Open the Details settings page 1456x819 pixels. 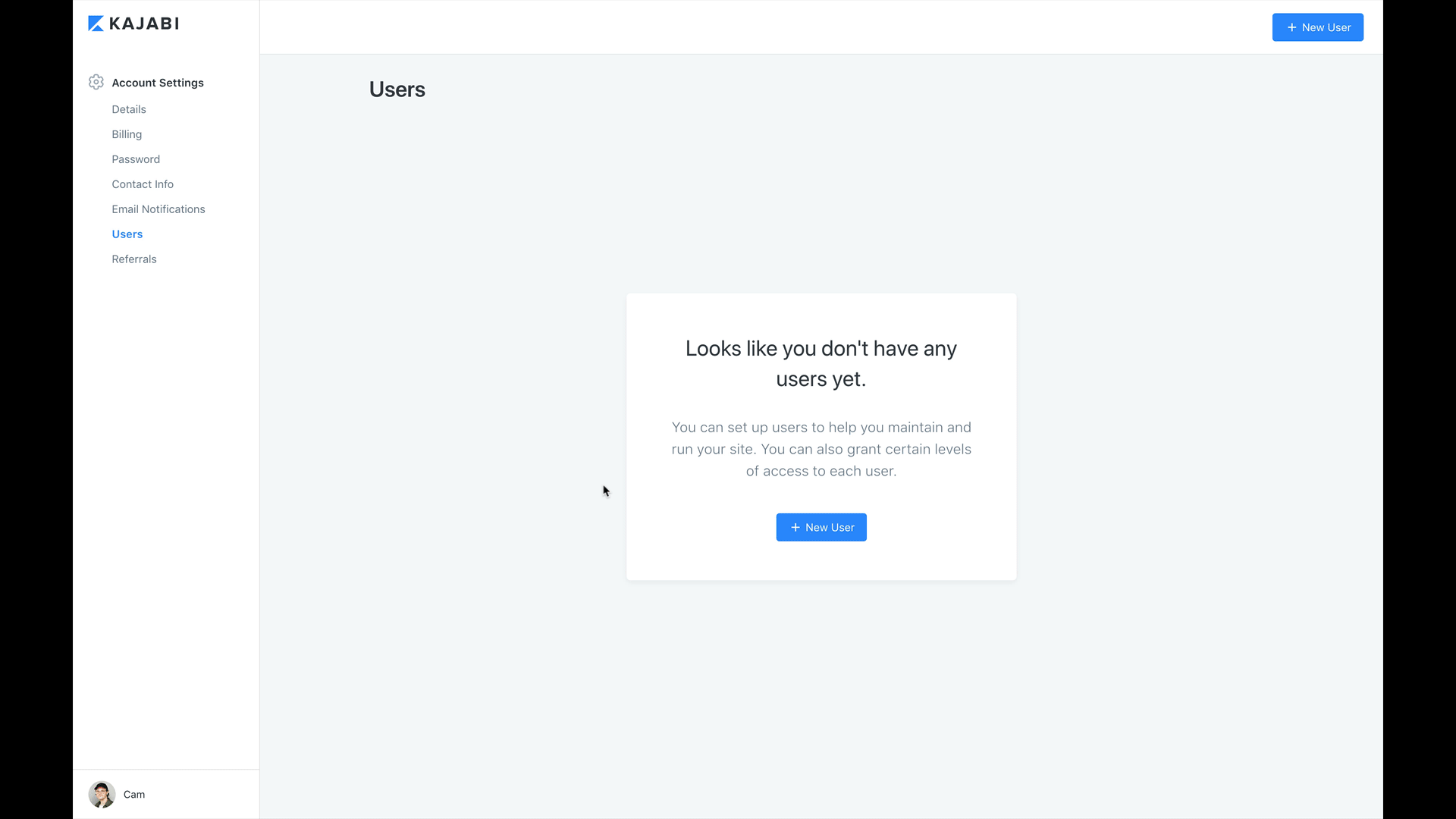pyautogui.click(x=129, y=109)
